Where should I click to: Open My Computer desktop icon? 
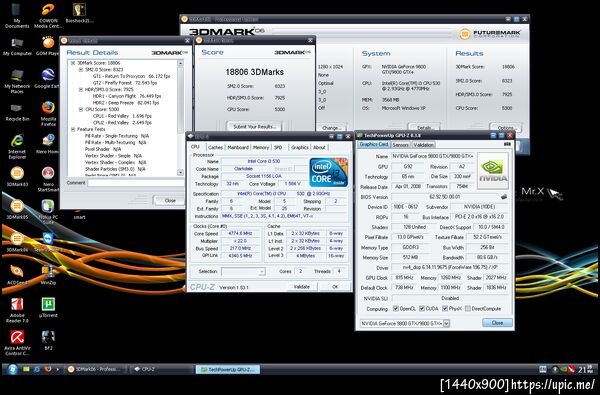17,47
